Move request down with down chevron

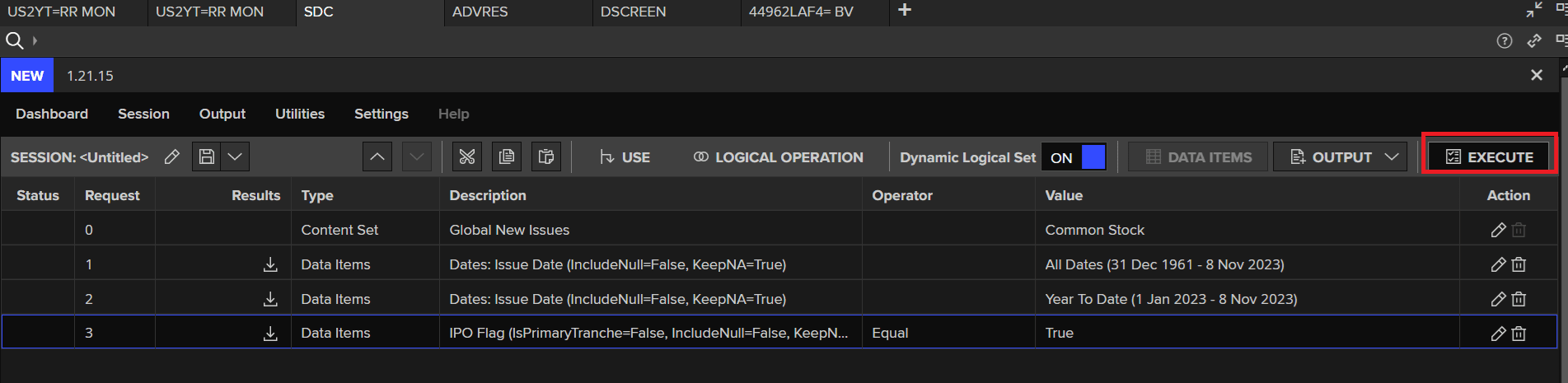point(417,156)
